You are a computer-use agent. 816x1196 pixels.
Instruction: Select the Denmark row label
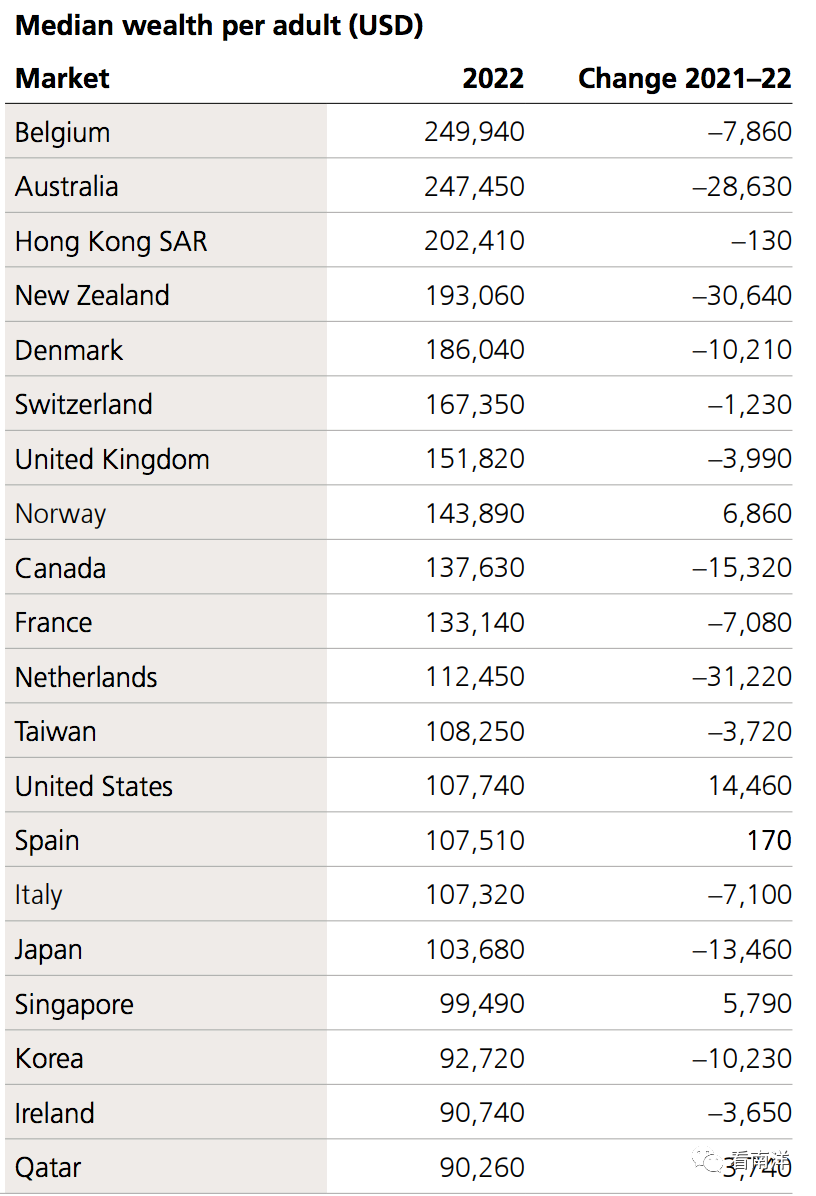pos(69,350)
